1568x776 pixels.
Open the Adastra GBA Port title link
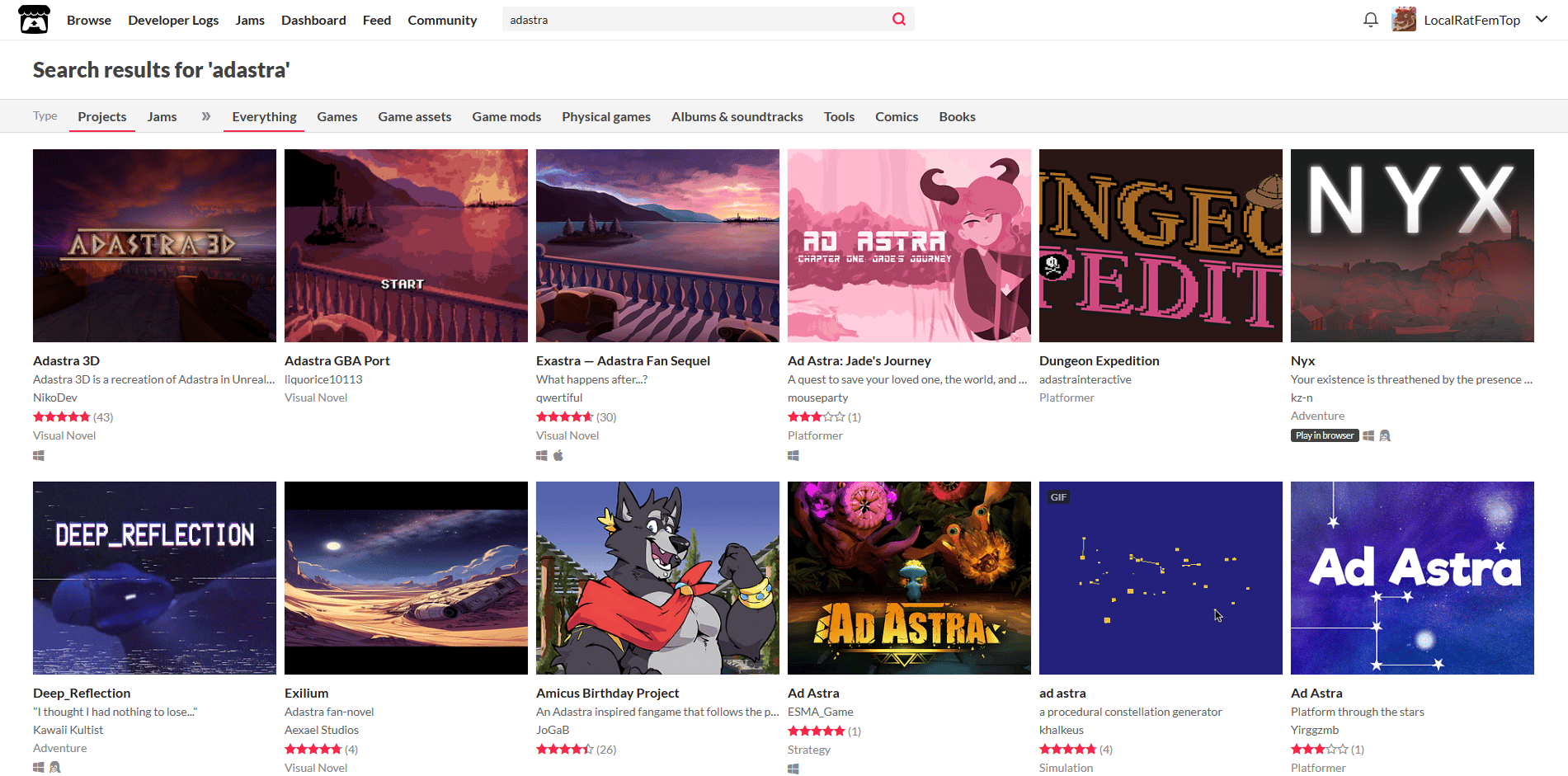[337, 360]
